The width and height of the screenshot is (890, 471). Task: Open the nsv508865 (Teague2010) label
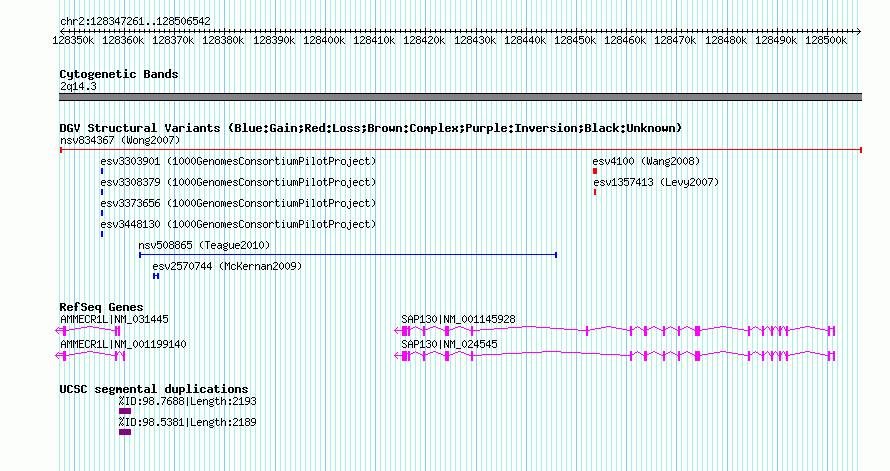(x=204, y=245)
